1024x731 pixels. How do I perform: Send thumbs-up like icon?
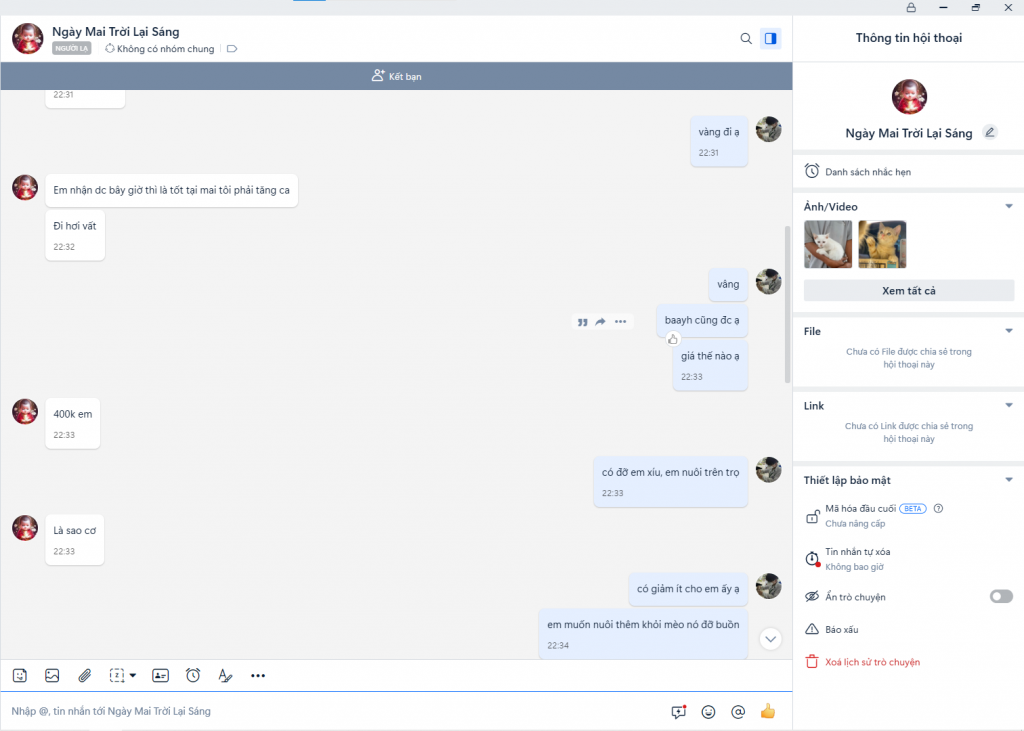click(x=768, y=711)
